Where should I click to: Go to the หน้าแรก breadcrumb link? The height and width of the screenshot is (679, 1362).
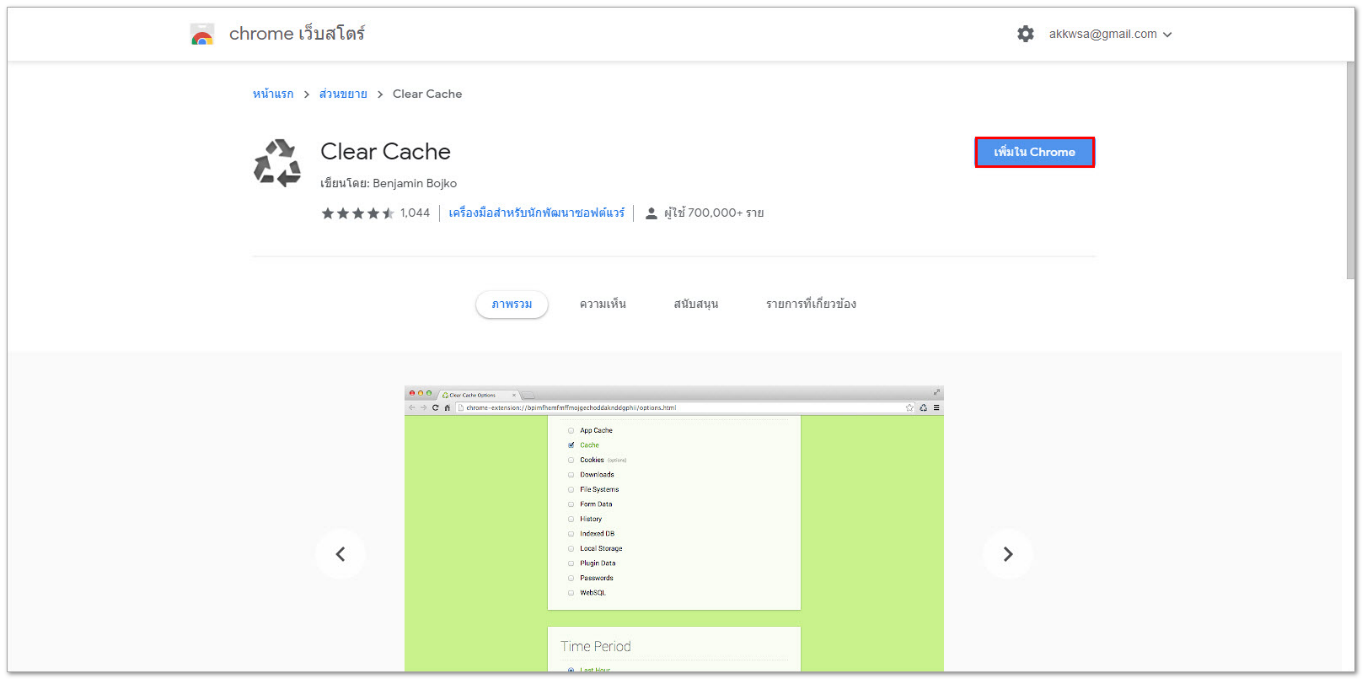pyautogui.click(x=273, y=94)
